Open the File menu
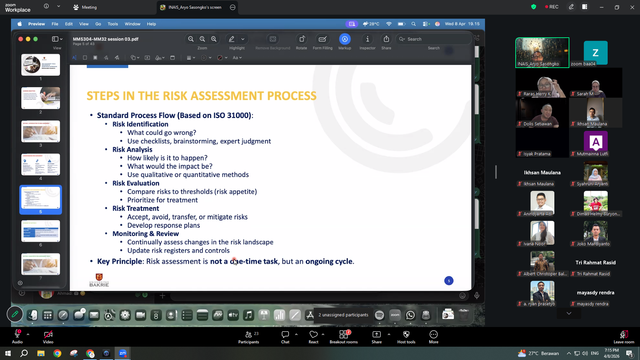The width and height of the screenshot is (640, 360). [55, 24]
